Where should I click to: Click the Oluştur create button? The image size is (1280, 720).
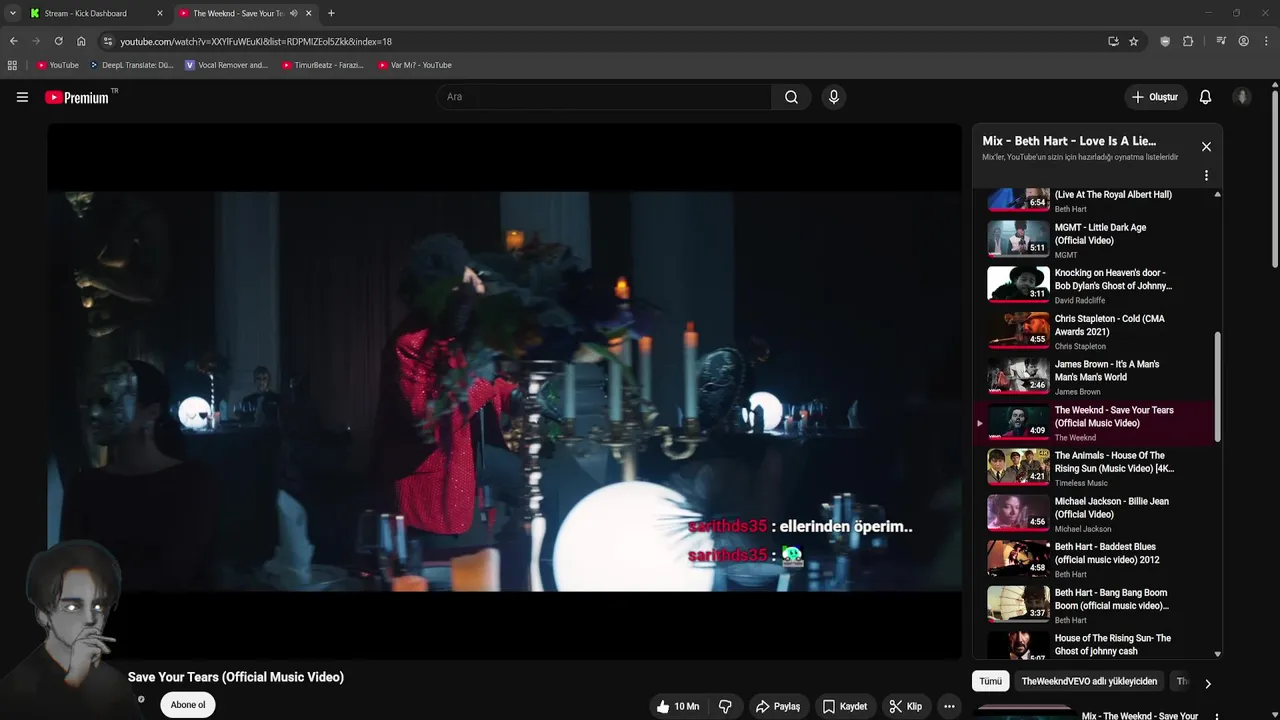pos(1154,97)
